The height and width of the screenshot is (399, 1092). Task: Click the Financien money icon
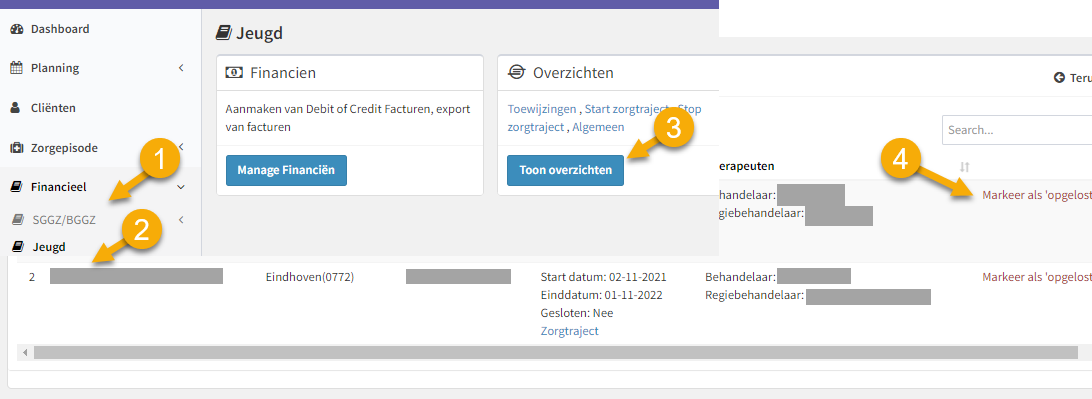click(x=234, y=72)
